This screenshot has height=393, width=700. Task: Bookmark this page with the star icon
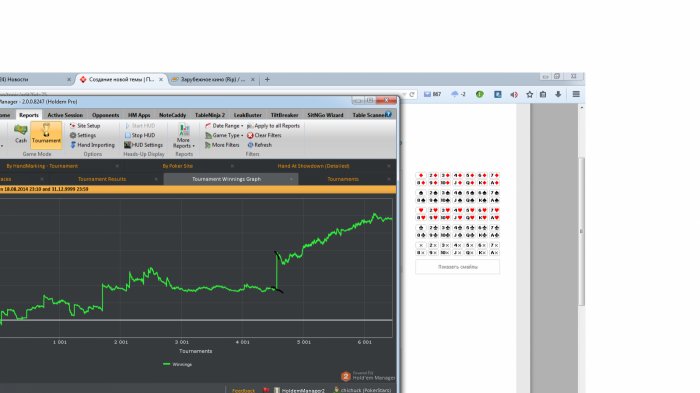(529, 94)
